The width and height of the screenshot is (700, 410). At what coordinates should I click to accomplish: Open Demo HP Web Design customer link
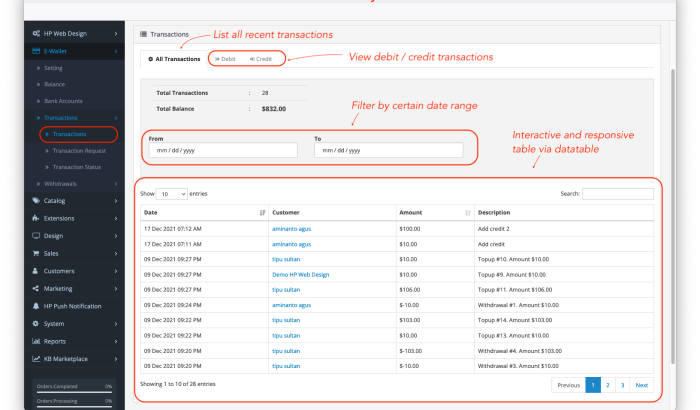coord(300,275)
